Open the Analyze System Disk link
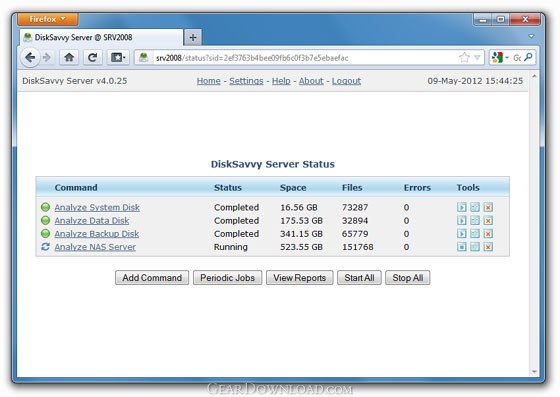The width and height of the screenshot is (560, 397). tap(97, 207)
